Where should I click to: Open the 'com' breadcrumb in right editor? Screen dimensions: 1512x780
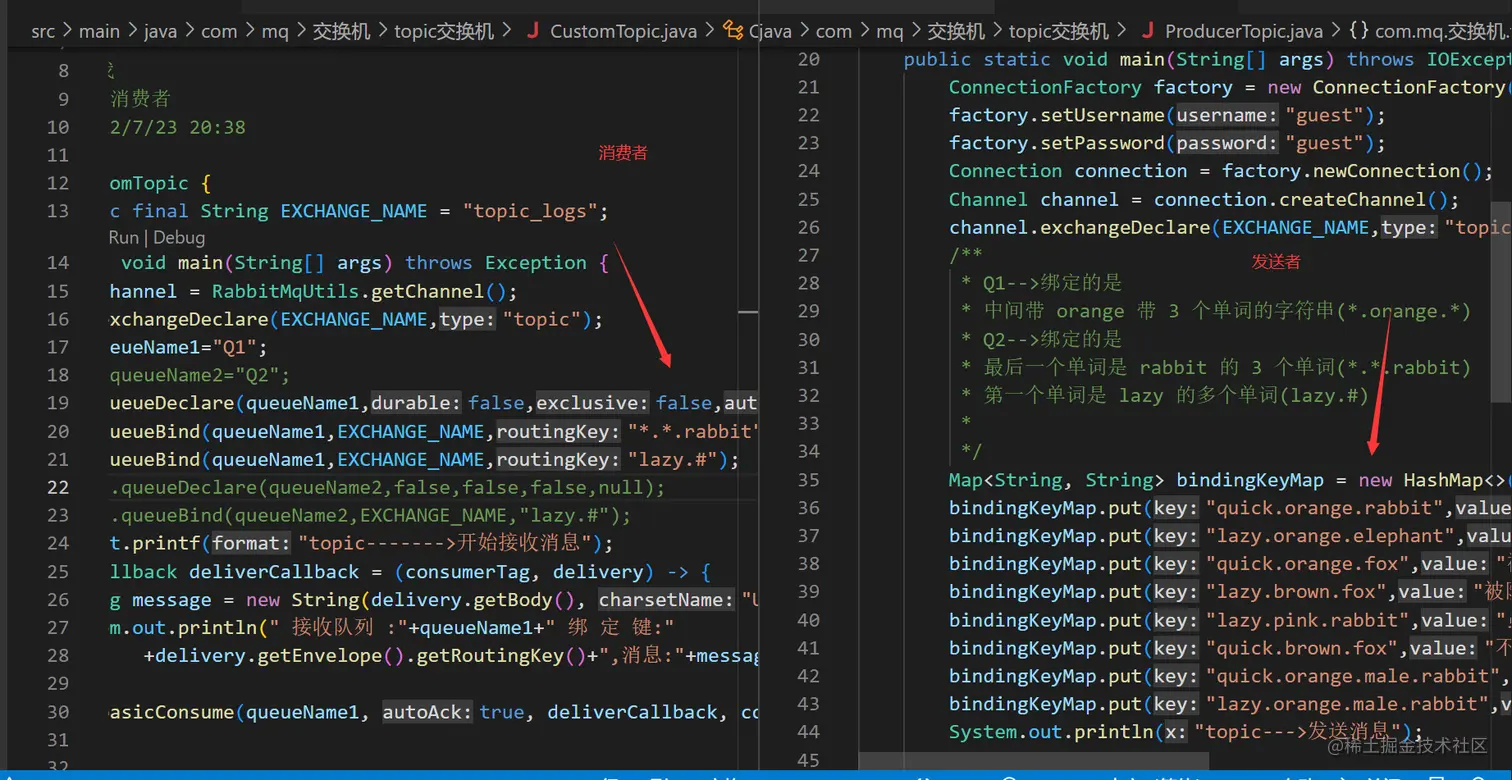(x=834, y=31)
